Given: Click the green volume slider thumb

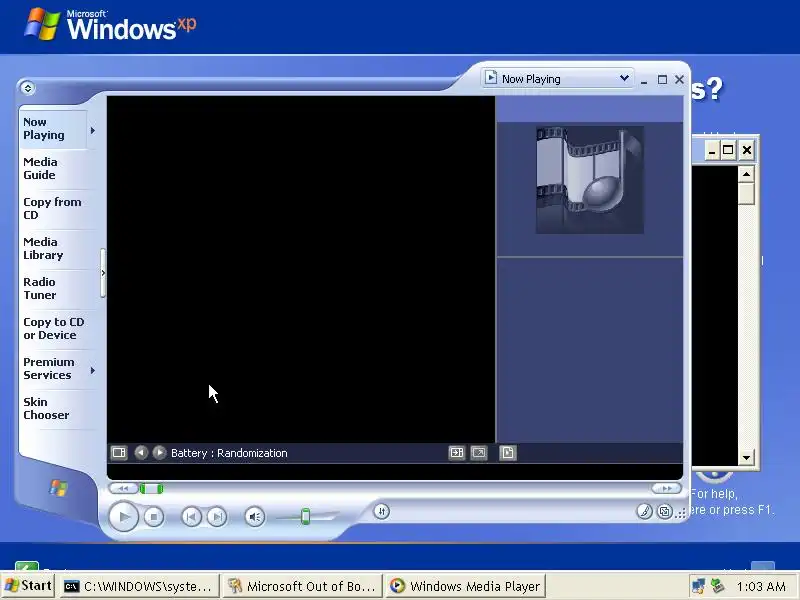Looking at the screenshot, I should 306,516.
